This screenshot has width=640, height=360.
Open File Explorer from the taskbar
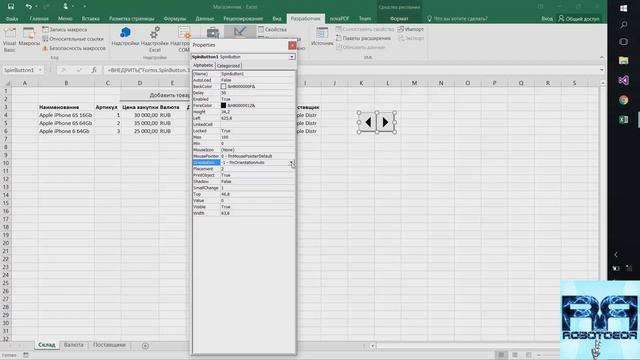(x=624, y=61)
